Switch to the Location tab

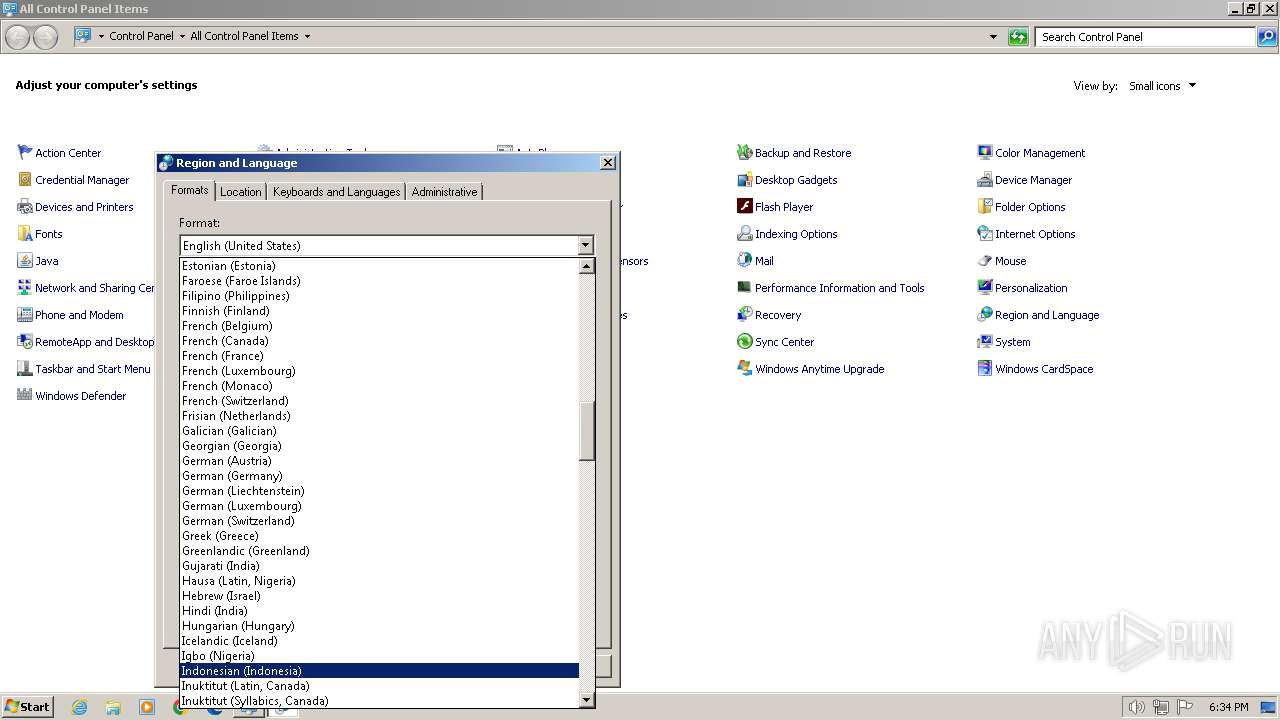coord(240,192)
